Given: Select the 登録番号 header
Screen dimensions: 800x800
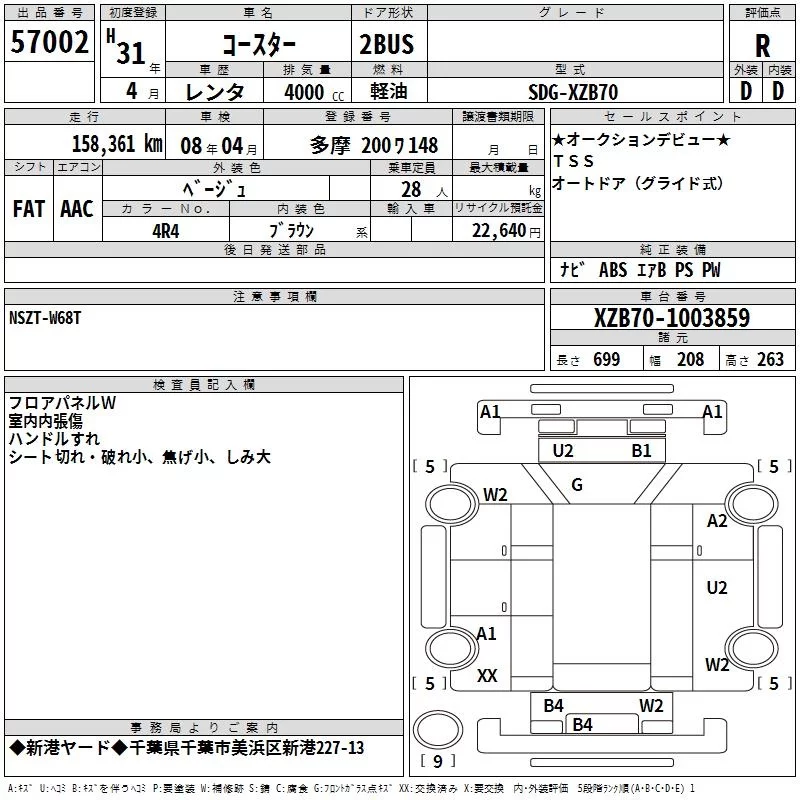Looking at the screenshot, I should click(358, 117).
